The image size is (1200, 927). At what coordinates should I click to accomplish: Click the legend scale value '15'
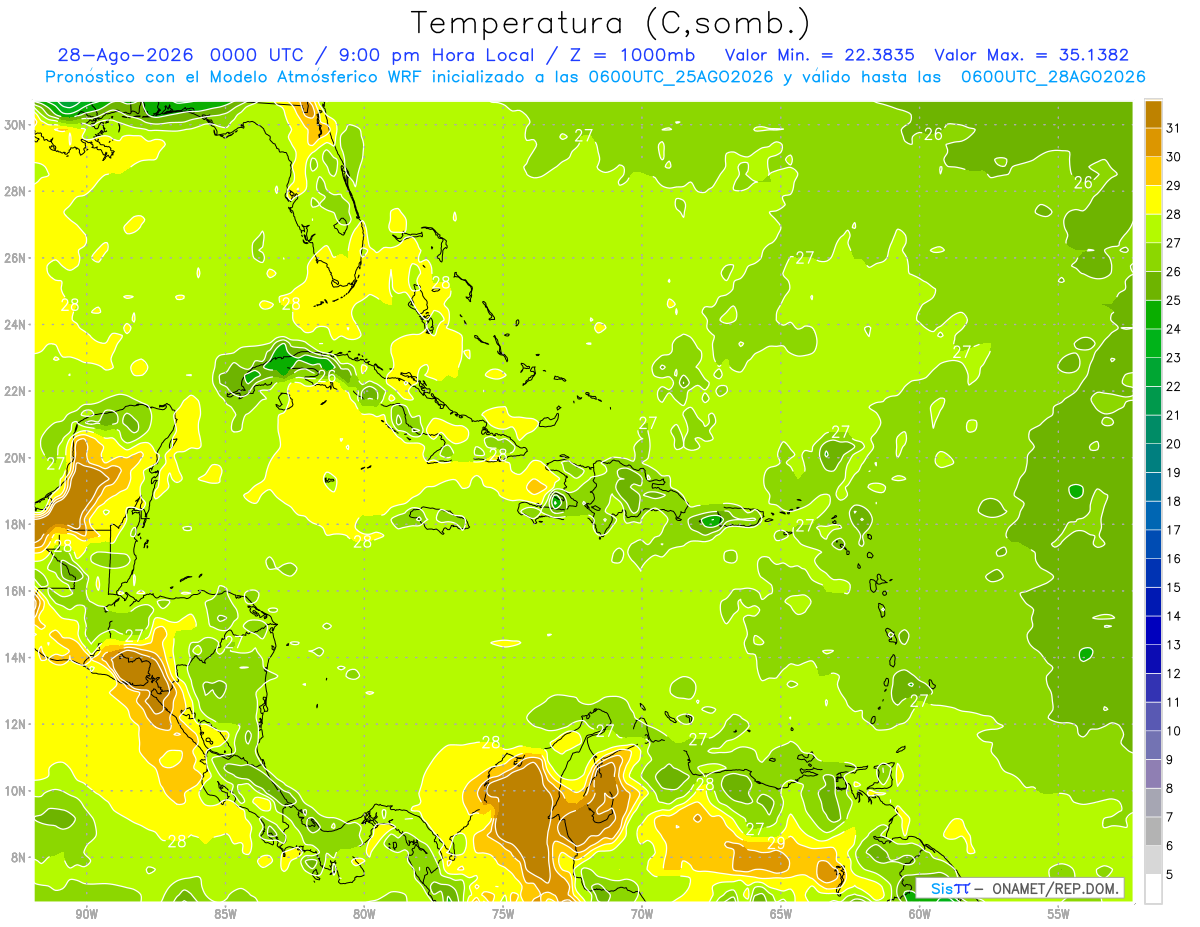click(1174, 588)
